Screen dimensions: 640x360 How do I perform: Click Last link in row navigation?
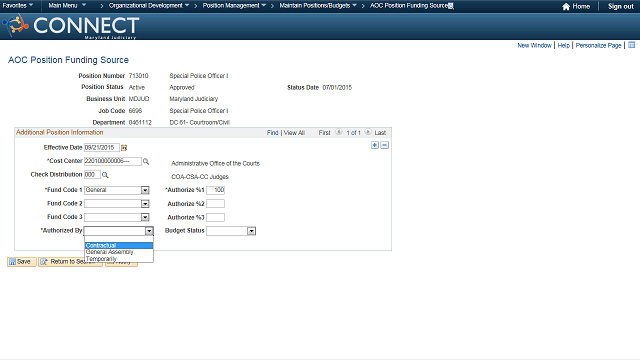pyautogui.click(x=380, y=133)
